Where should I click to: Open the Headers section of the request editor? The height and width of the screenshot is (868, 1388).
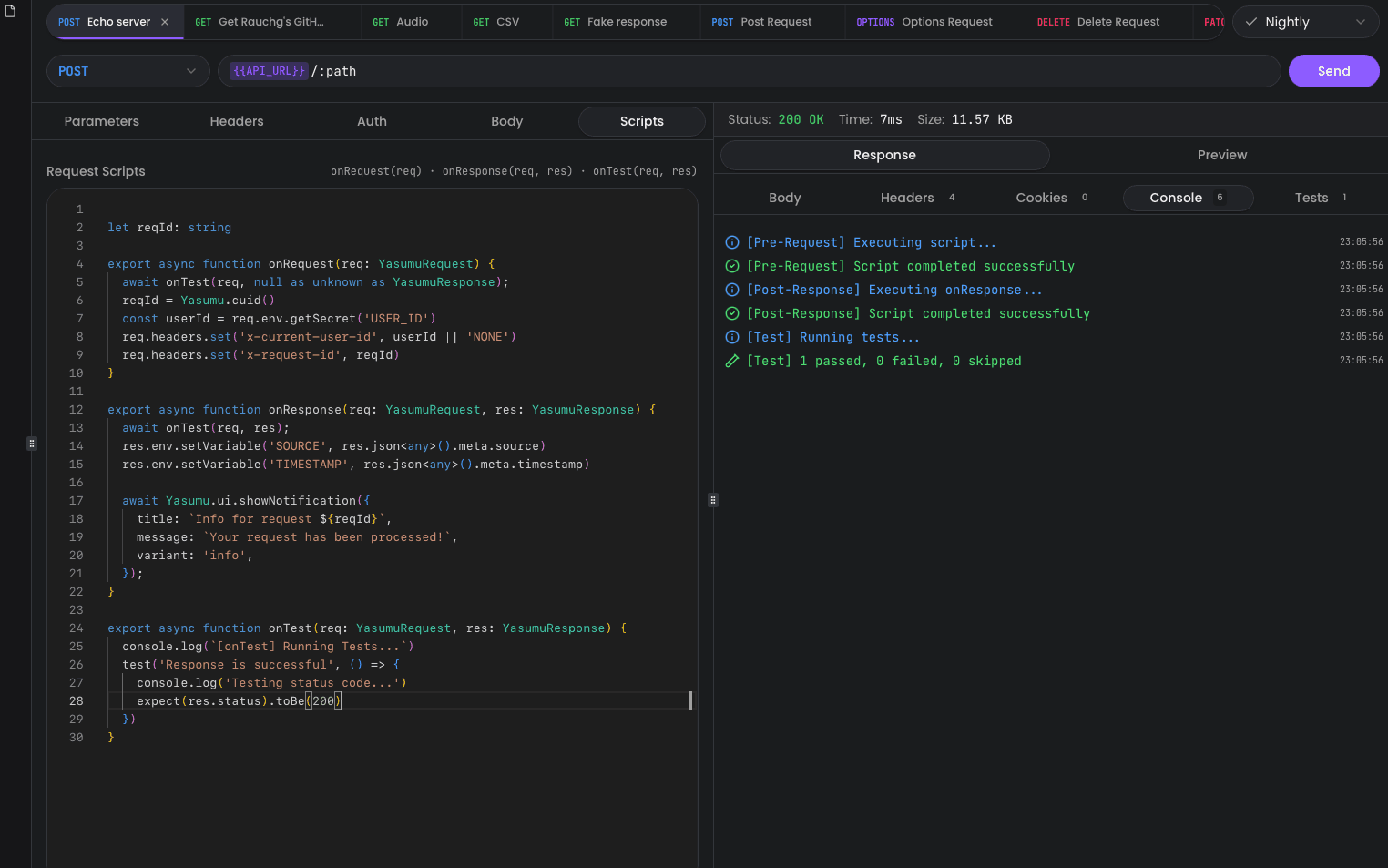[236, 120]
